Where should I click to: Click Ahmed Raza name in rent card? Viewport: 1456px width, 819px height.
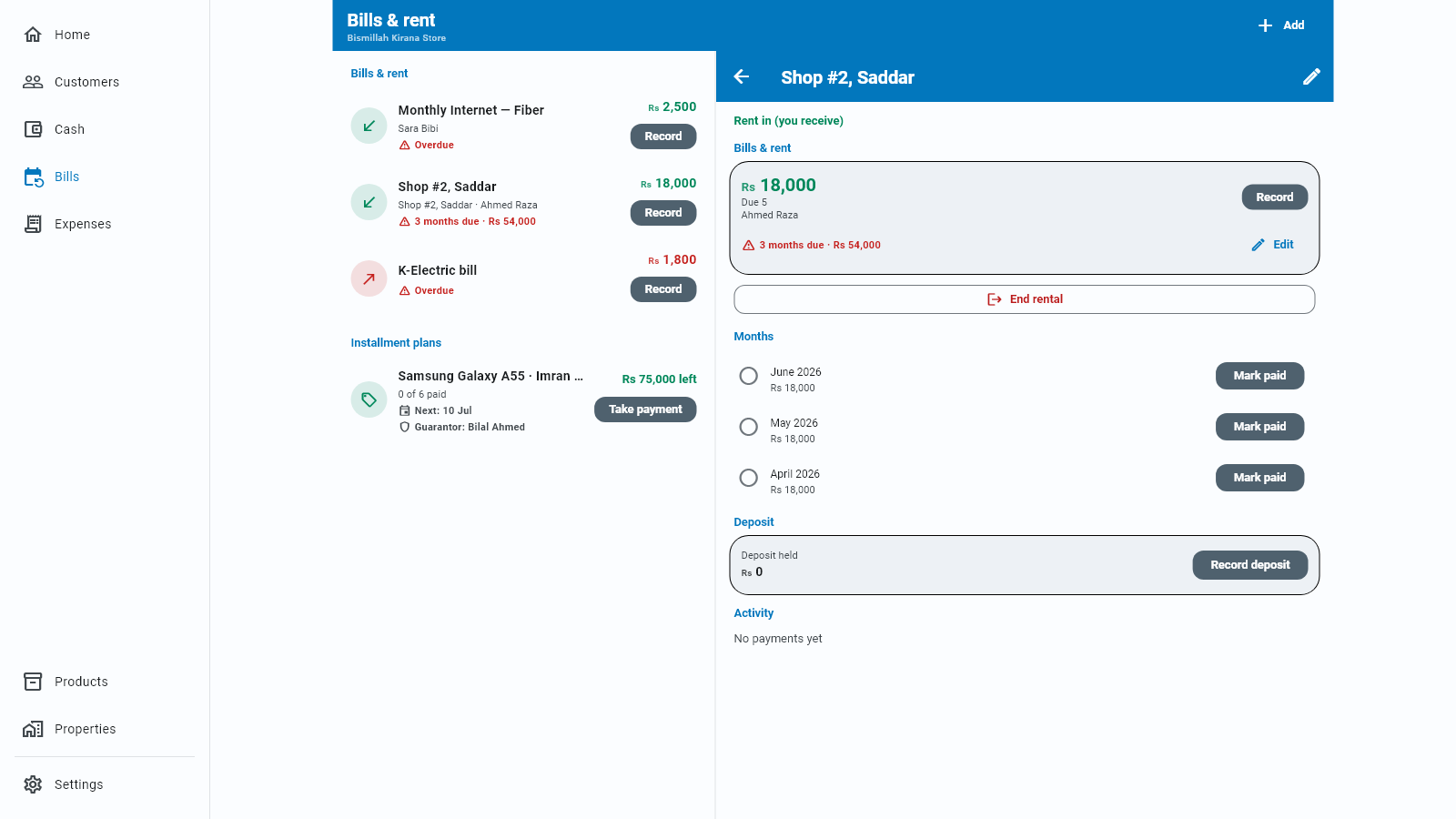[770, 216]
